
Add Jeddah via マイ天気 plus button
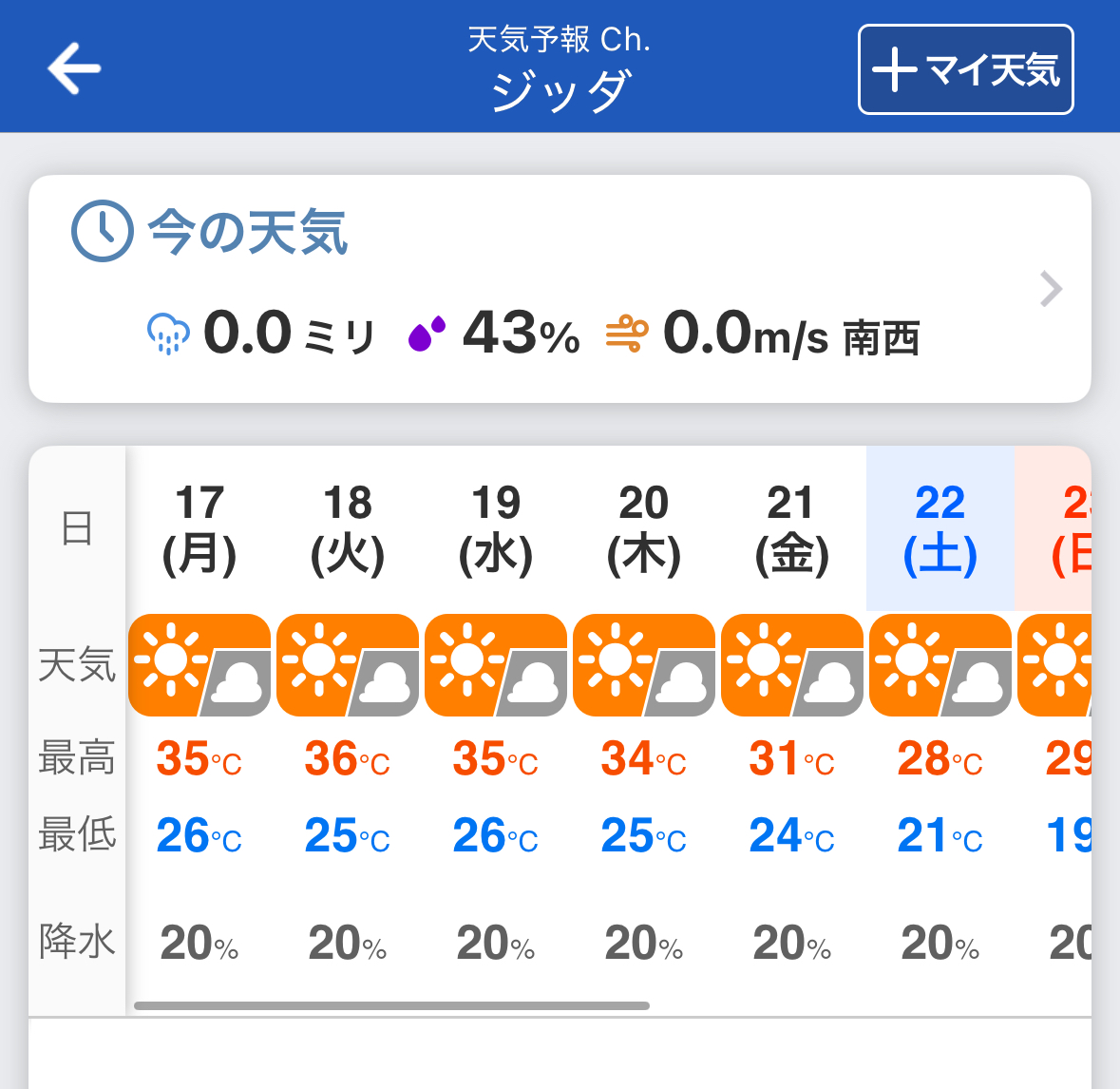(x=966, y=69)
